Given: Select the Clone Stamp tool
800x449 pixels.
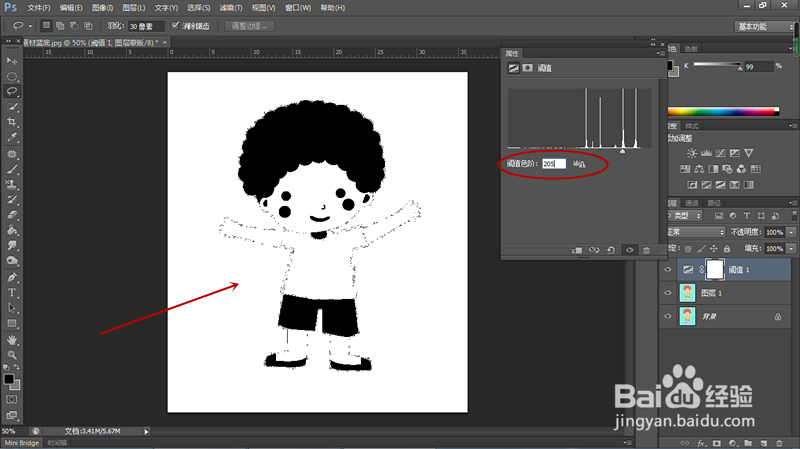Looking at the screenshot, I should coord(12,184).
